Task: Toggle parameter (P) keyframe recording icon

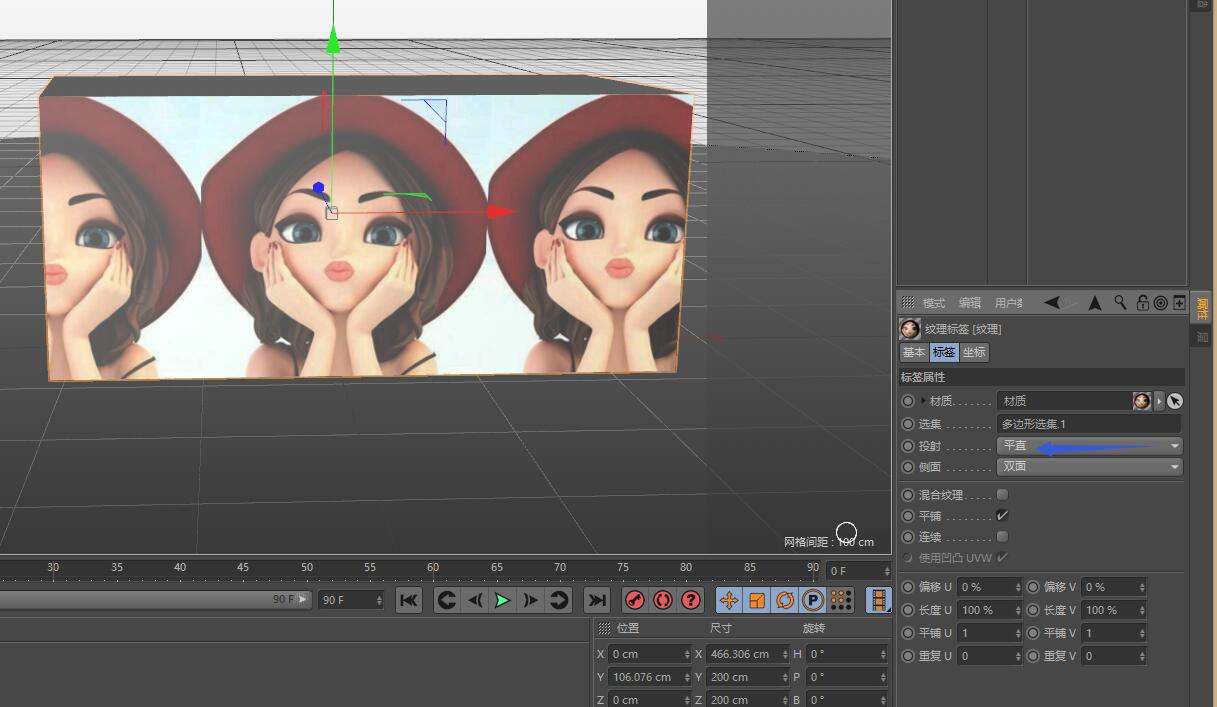Action: (x=813, y=600)
